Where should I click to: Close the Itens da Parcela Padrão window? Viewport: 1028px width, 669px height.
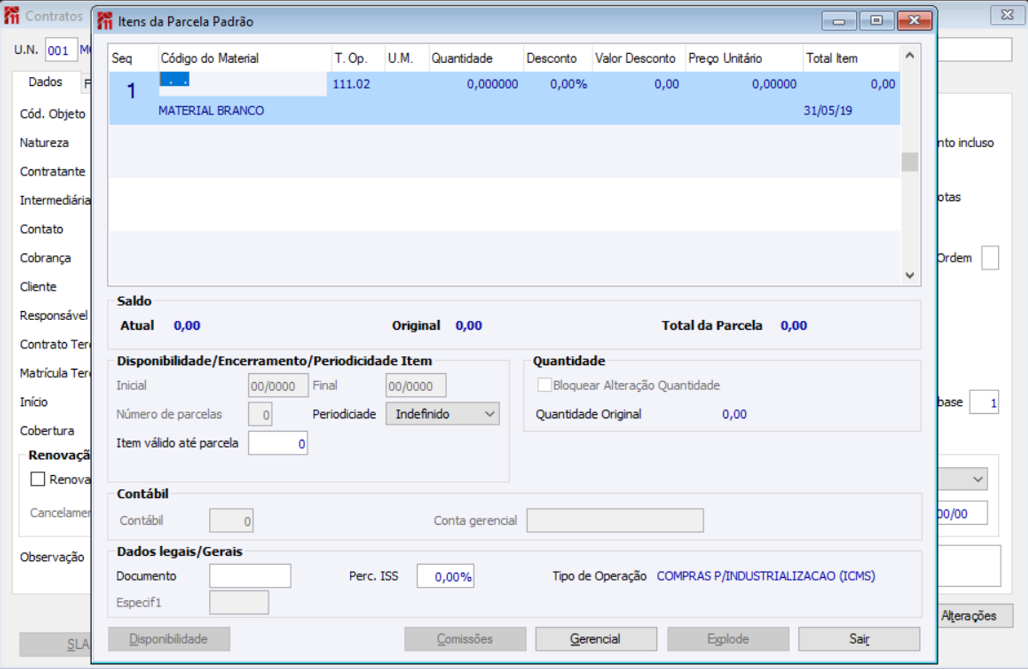(x=914, y=21)
